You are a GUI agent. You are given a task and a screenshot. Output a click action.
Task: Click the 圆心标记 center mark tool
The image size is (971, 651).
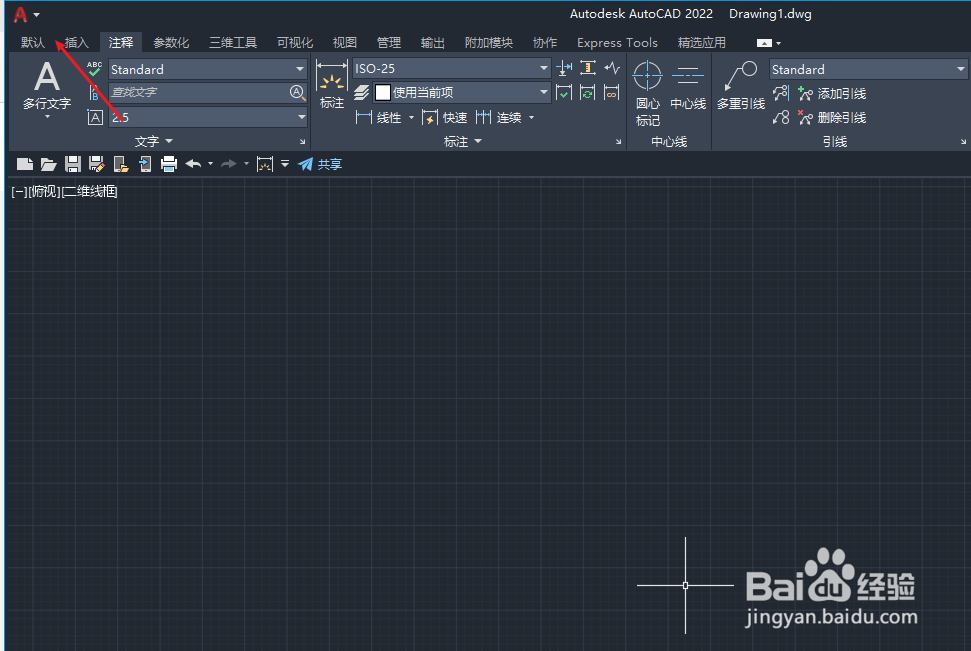pyautogui.click(x=648, y=94)
